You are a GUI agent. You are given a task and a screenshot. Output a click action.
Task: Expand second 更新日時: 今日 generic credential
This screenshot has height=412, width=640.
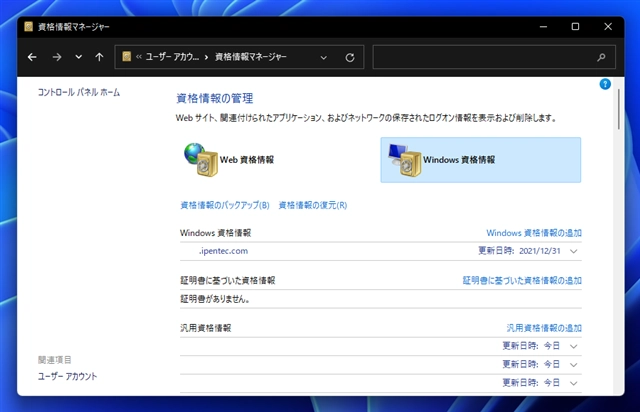573,365
